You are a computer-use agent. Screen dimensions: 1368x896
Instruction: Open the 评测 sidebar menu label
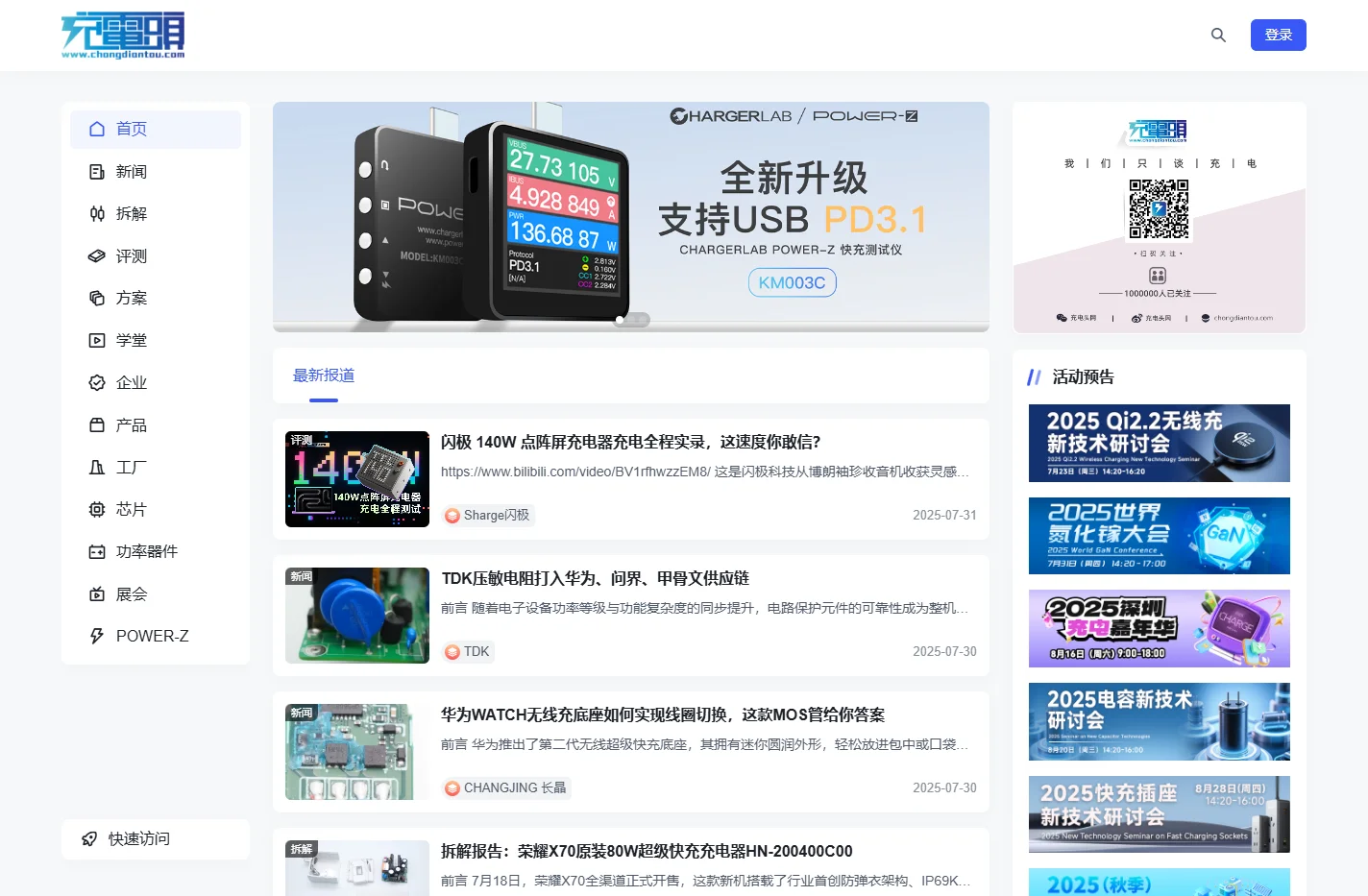[132, 256]
